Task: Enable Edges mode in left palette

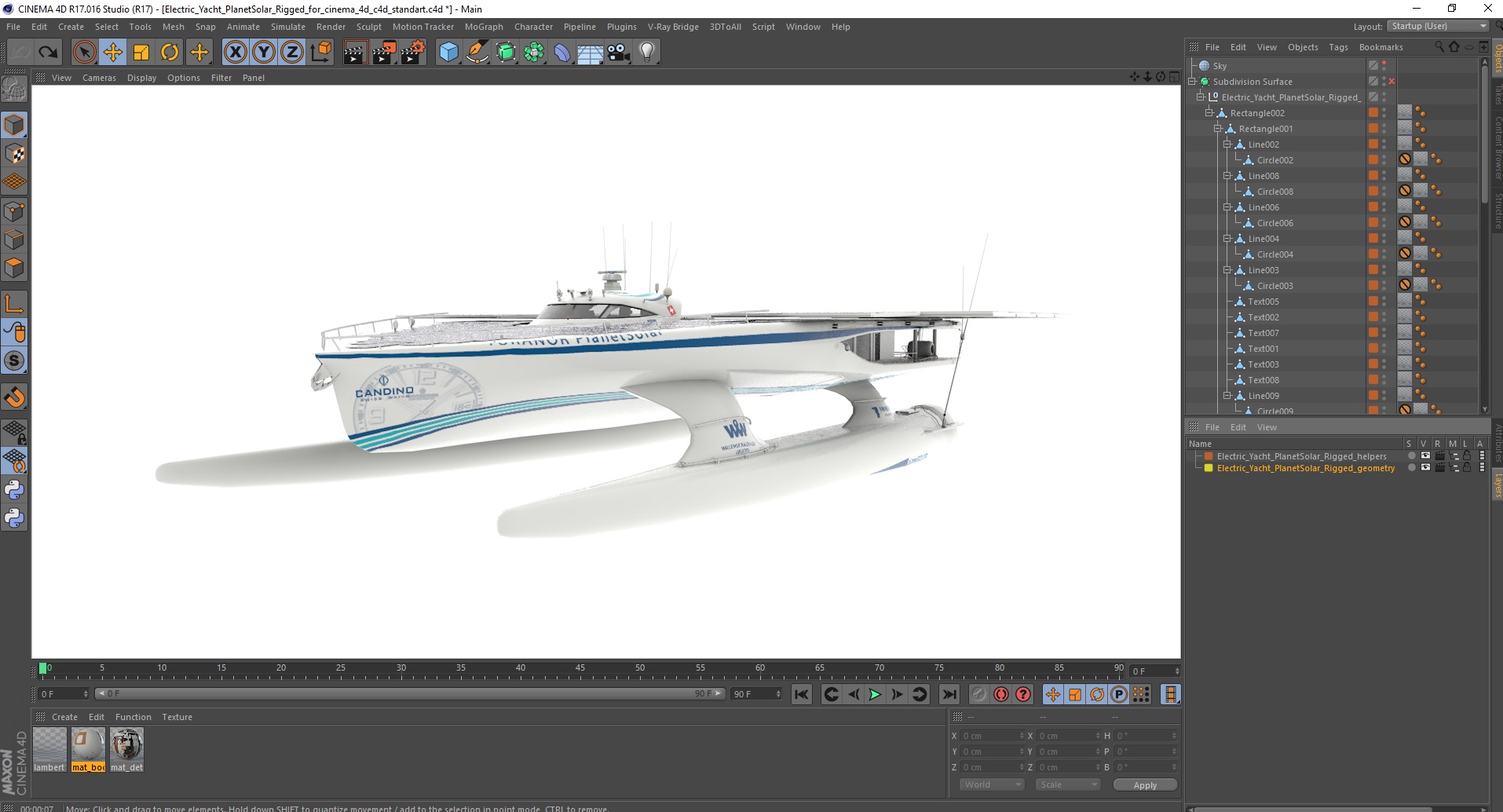Action: coord(14,239)
